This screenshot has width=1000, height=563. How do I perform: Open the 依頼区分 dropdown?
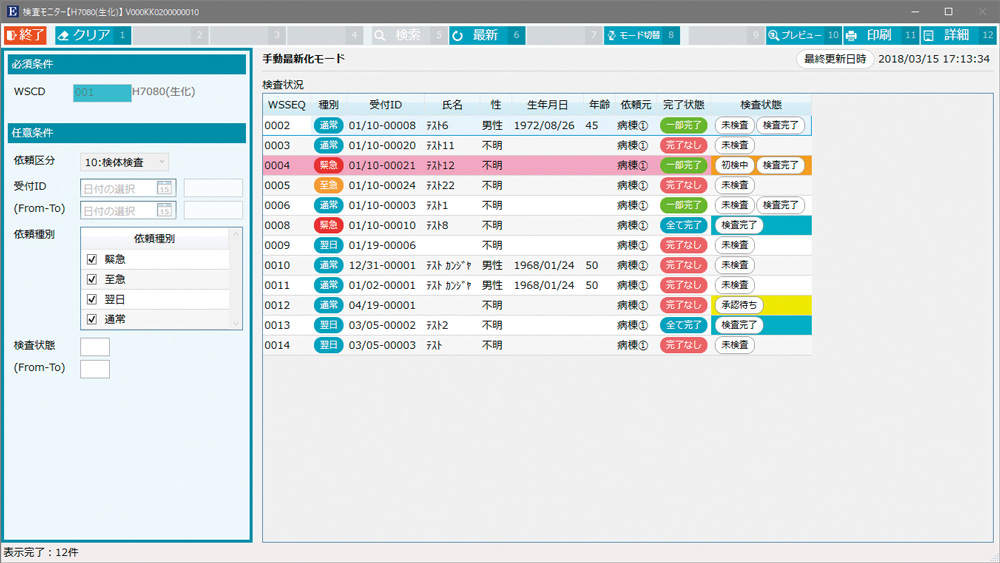click(x=124, y=161)
